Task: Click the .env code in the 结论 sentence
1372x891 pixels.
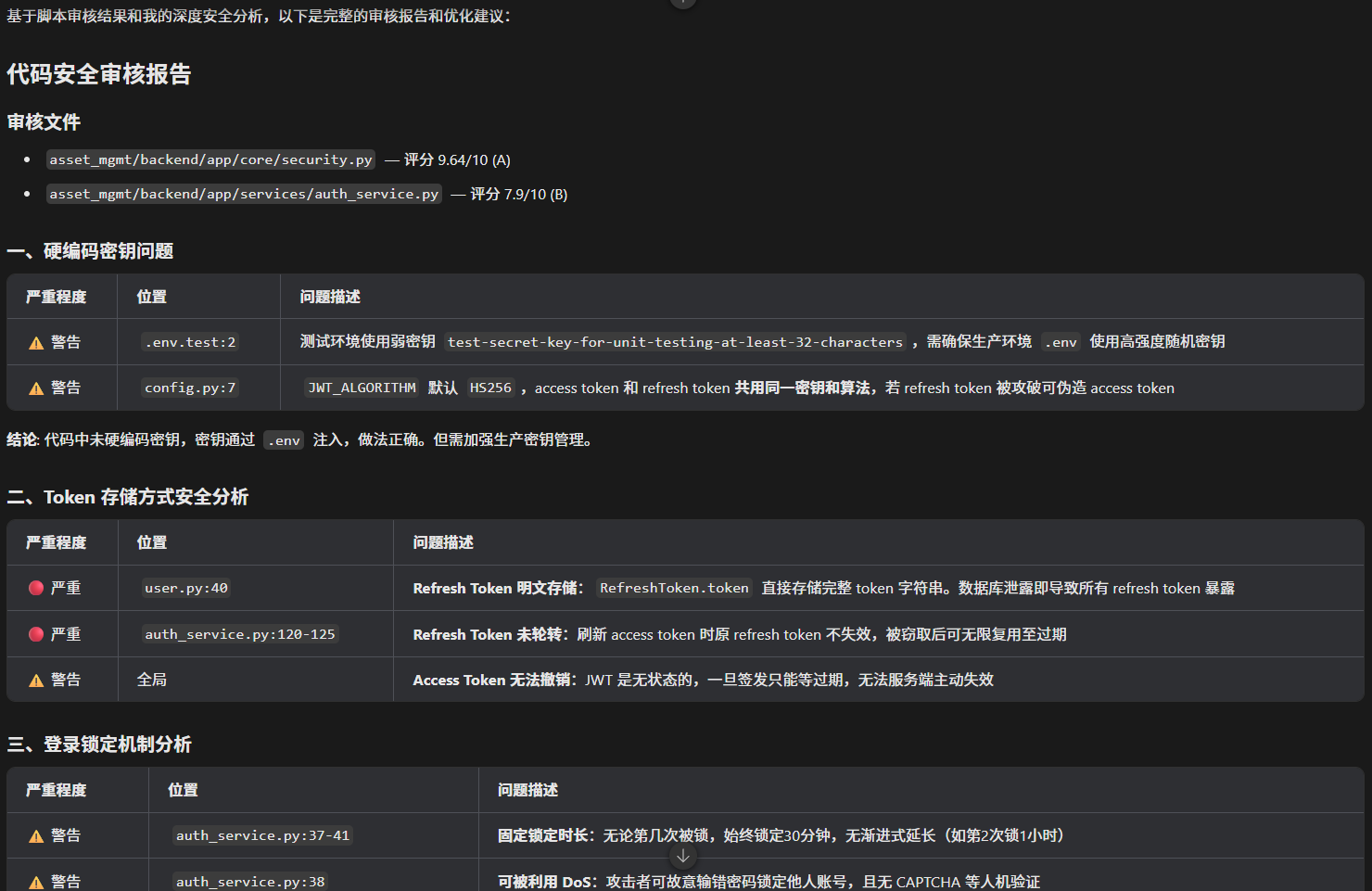Action: (284, 440)
